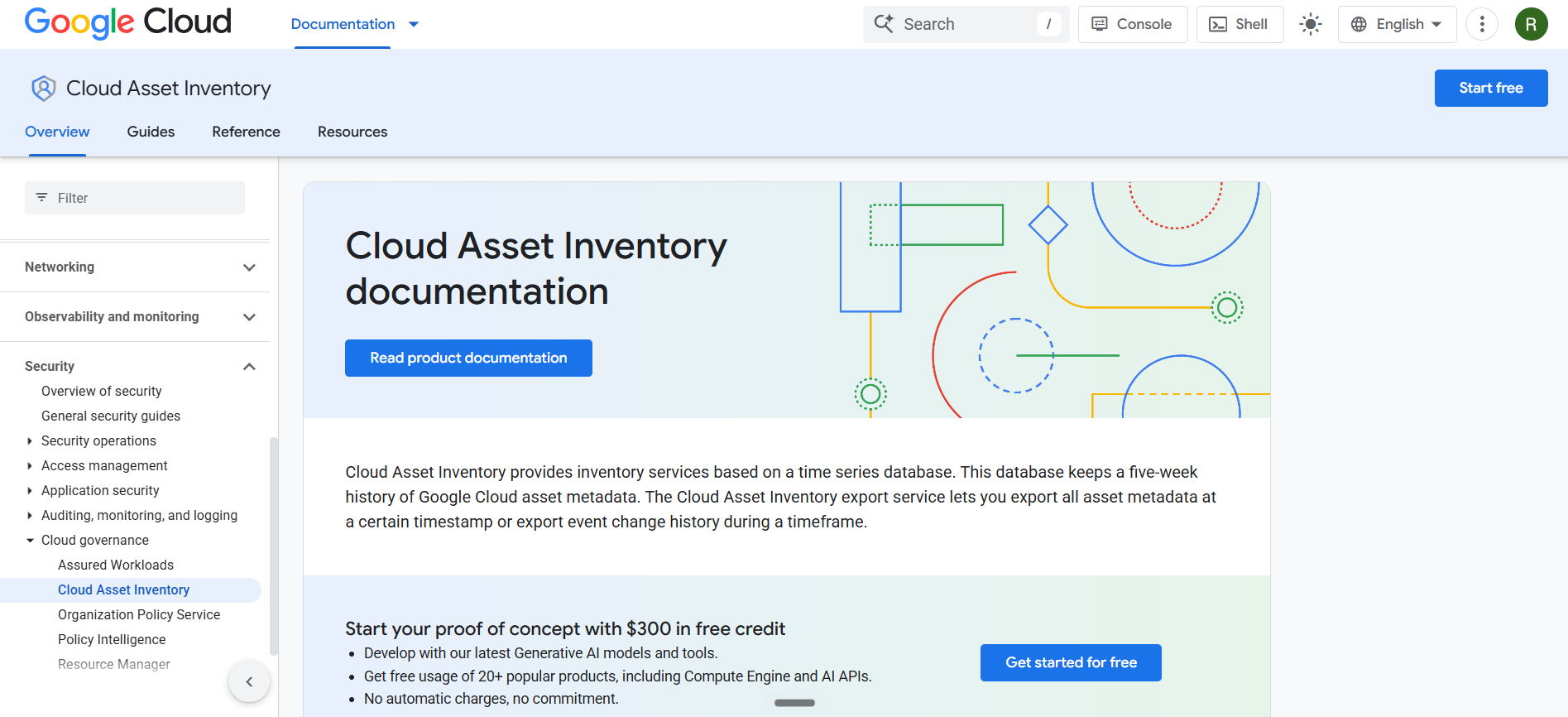Screen dimensions: 1568x717
Task: Open Policy Intelligence link
Action: tap(112, 639)
